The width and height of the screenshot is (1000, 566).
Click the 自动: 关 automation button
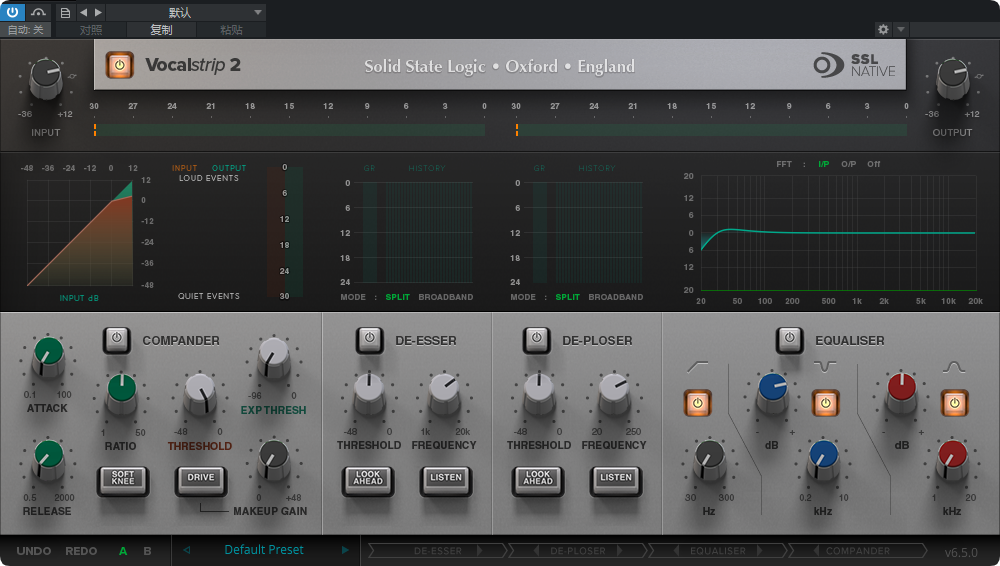click(26, 29)
